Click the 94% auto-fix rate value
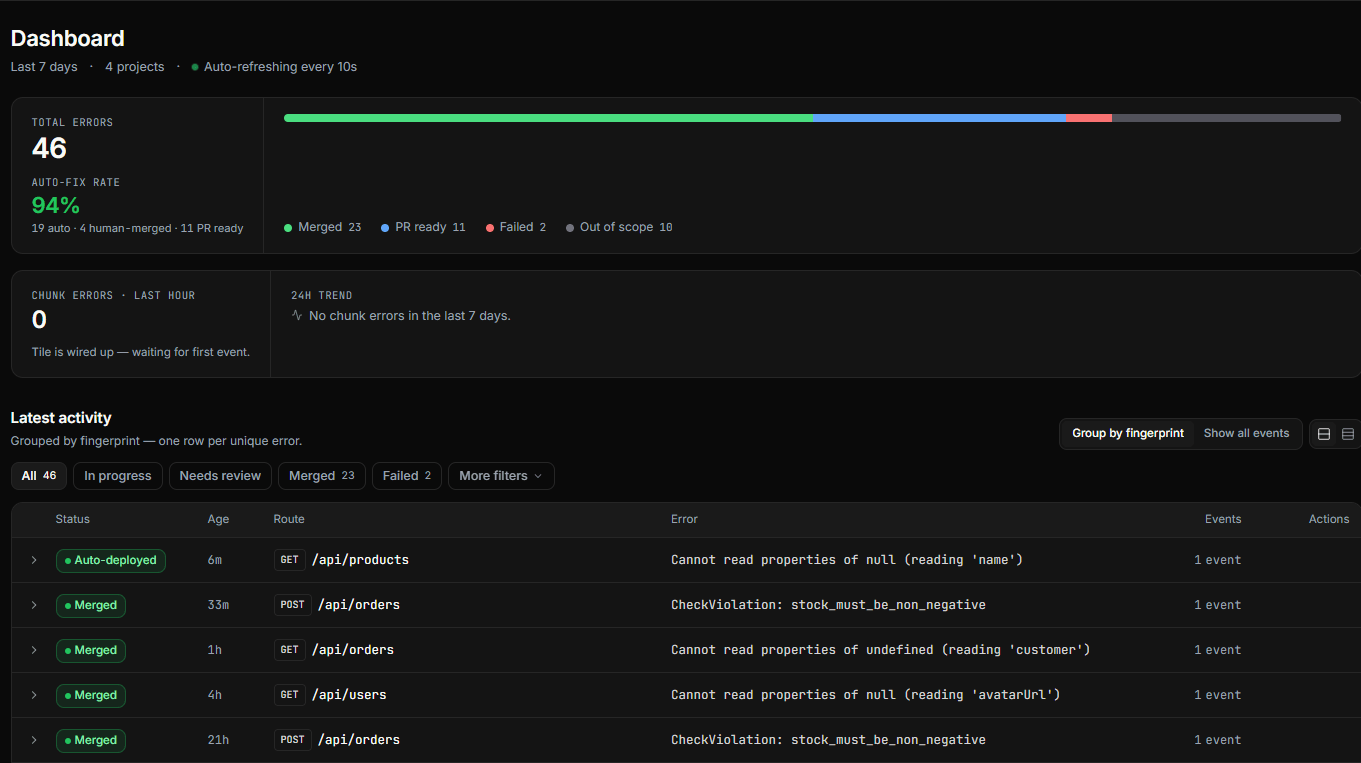1361x763 pixels. (x=56, y=205)
